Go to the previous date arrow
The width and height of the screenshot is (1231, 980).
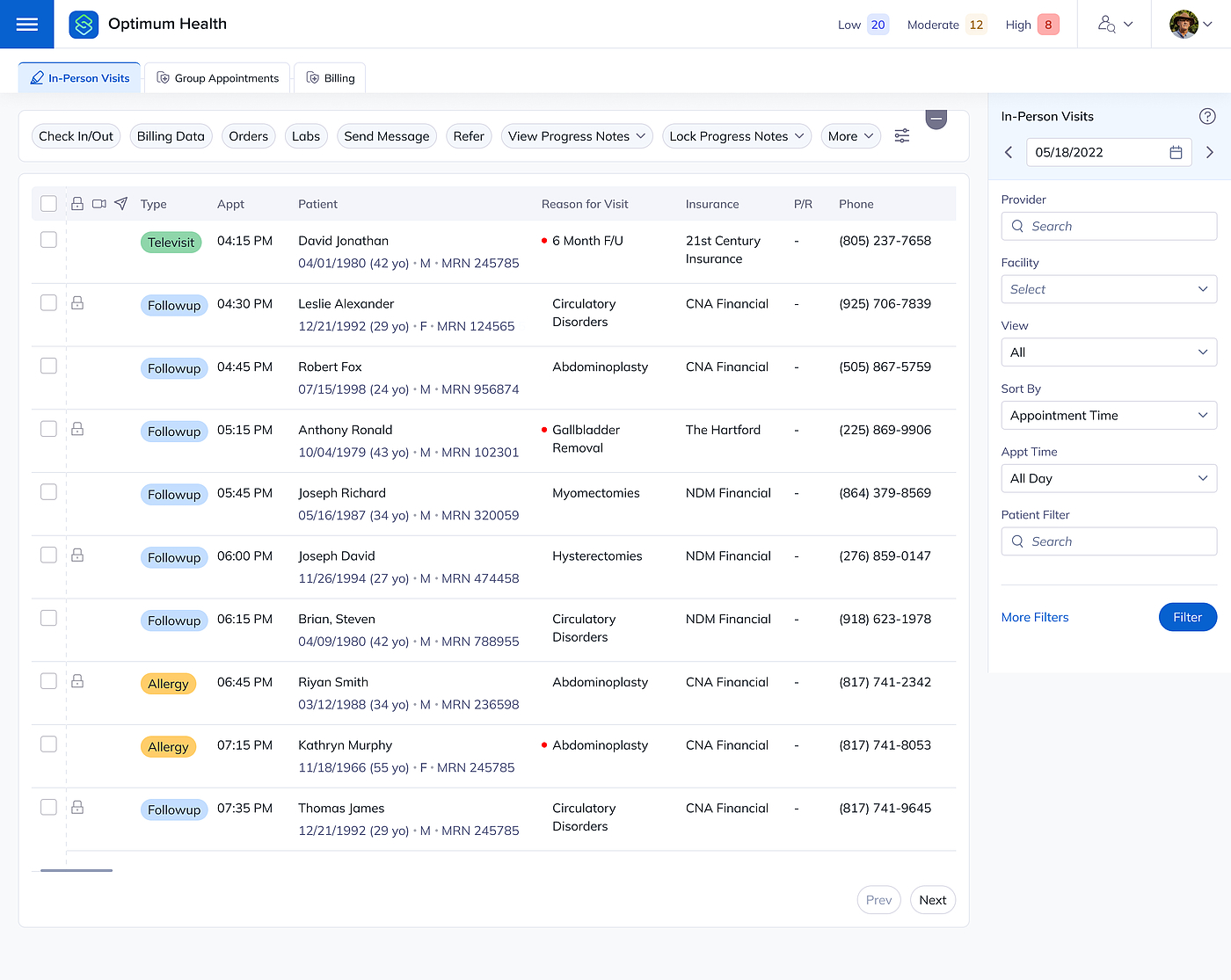click(1009, 152)
